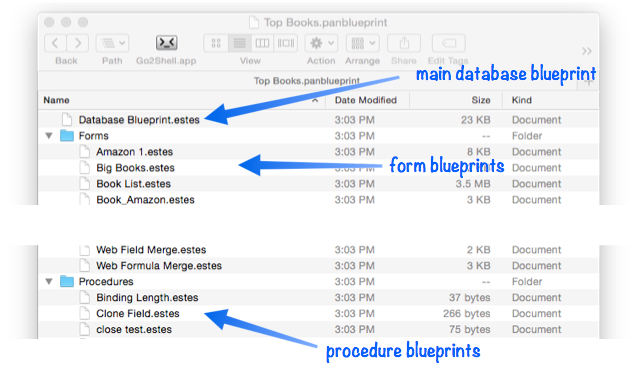637x371 pixels.
Task: Collapse the Forms folder triangle
Action: [x=49, y=136]
